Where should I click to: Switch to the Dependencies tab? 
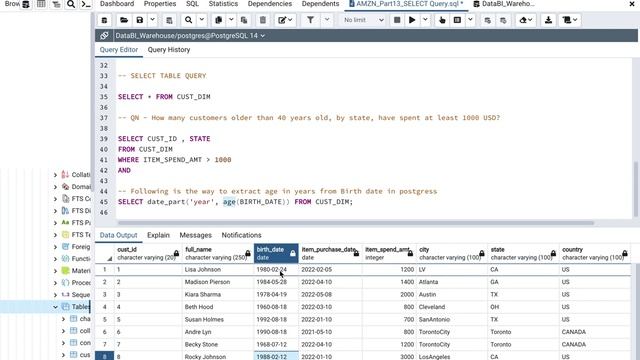[x=270, y=4]
